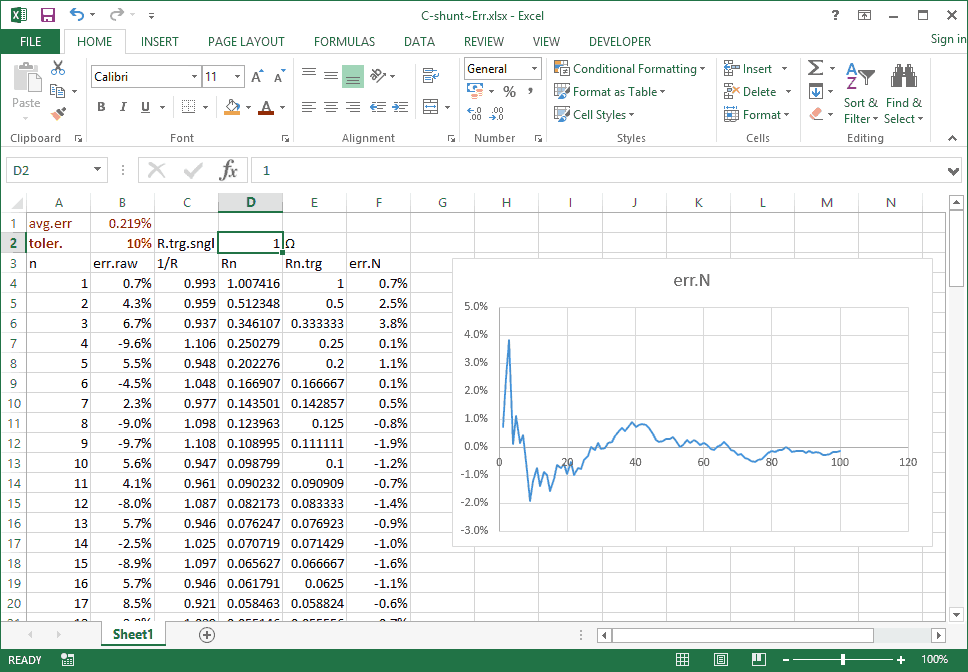Click the Sheet1 worksheet tab
This screenshot has width=968, height=672.
click(133, 634)
